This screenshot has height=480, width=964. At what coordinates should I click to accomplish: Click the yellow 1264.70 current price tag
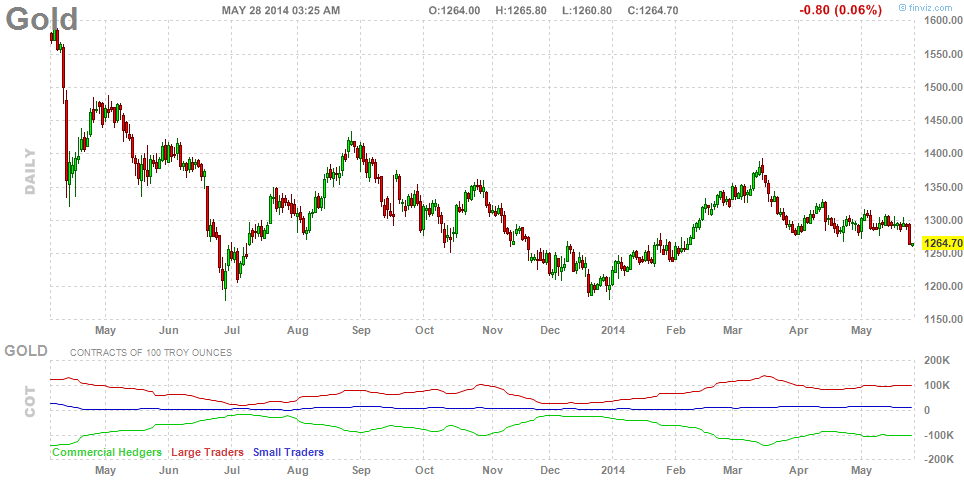pyautogui.click(x=942, y=243)
